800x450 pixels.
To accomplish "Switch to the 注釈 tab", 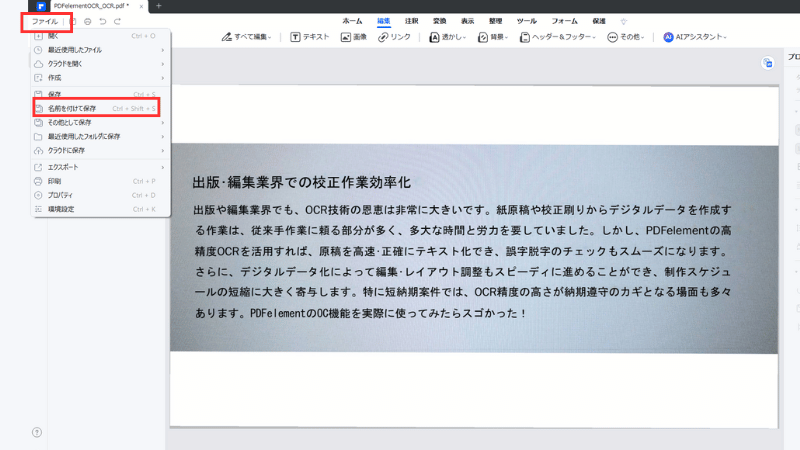I will (x=411, y=21).
